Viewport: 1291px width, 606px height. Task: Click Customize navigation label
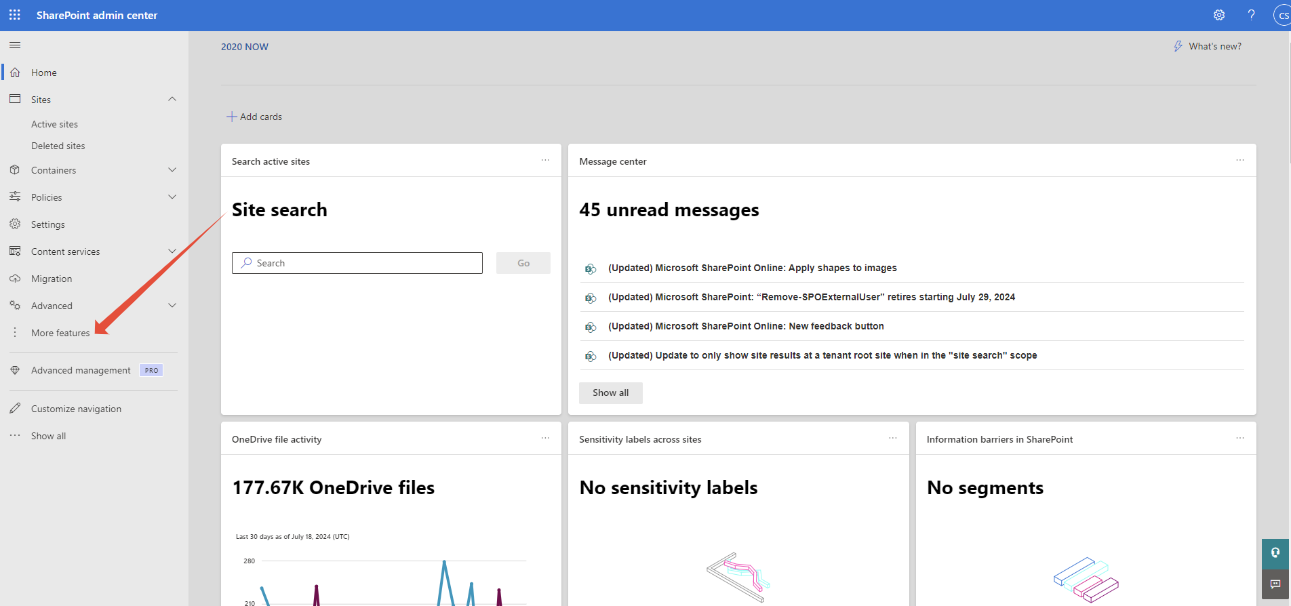pyautogui.click(x=76, y=409)
